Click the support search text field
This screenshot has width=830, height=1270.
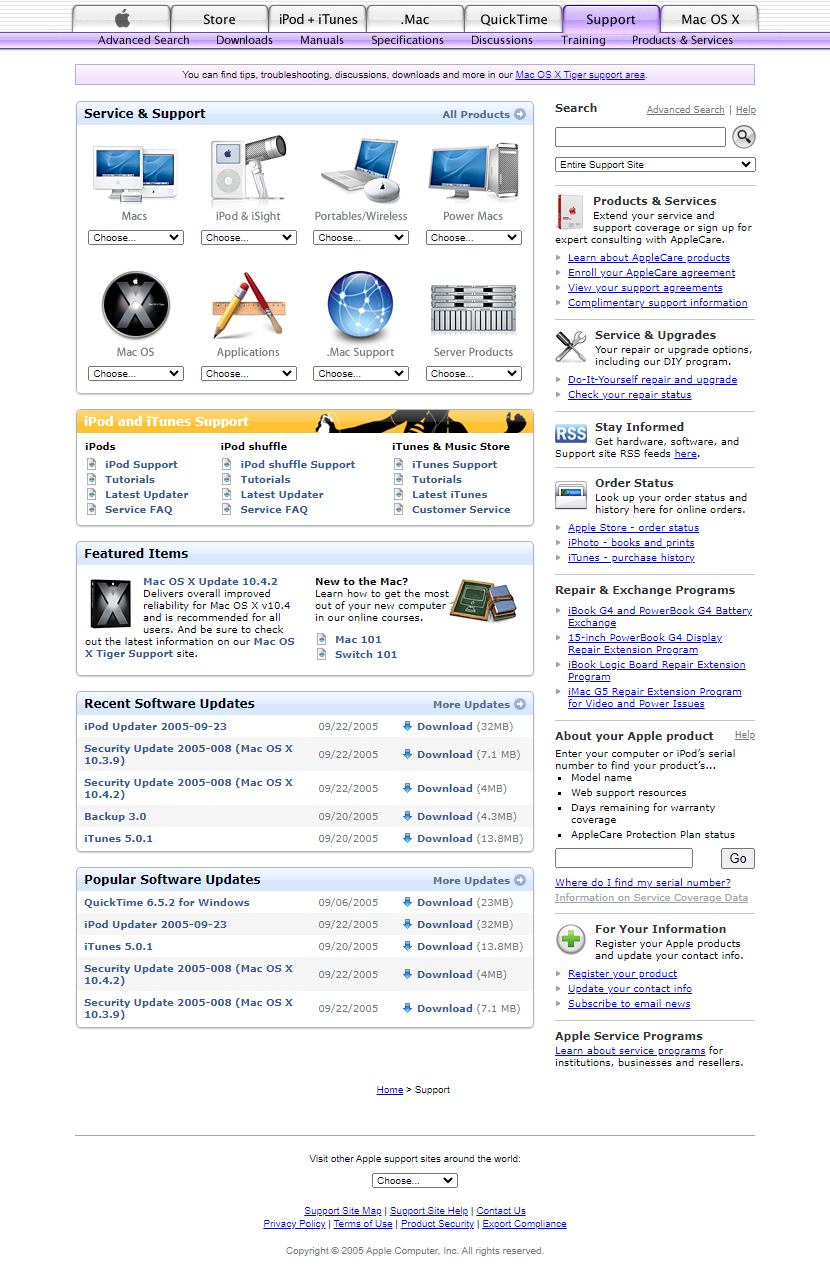pos(640,137)
